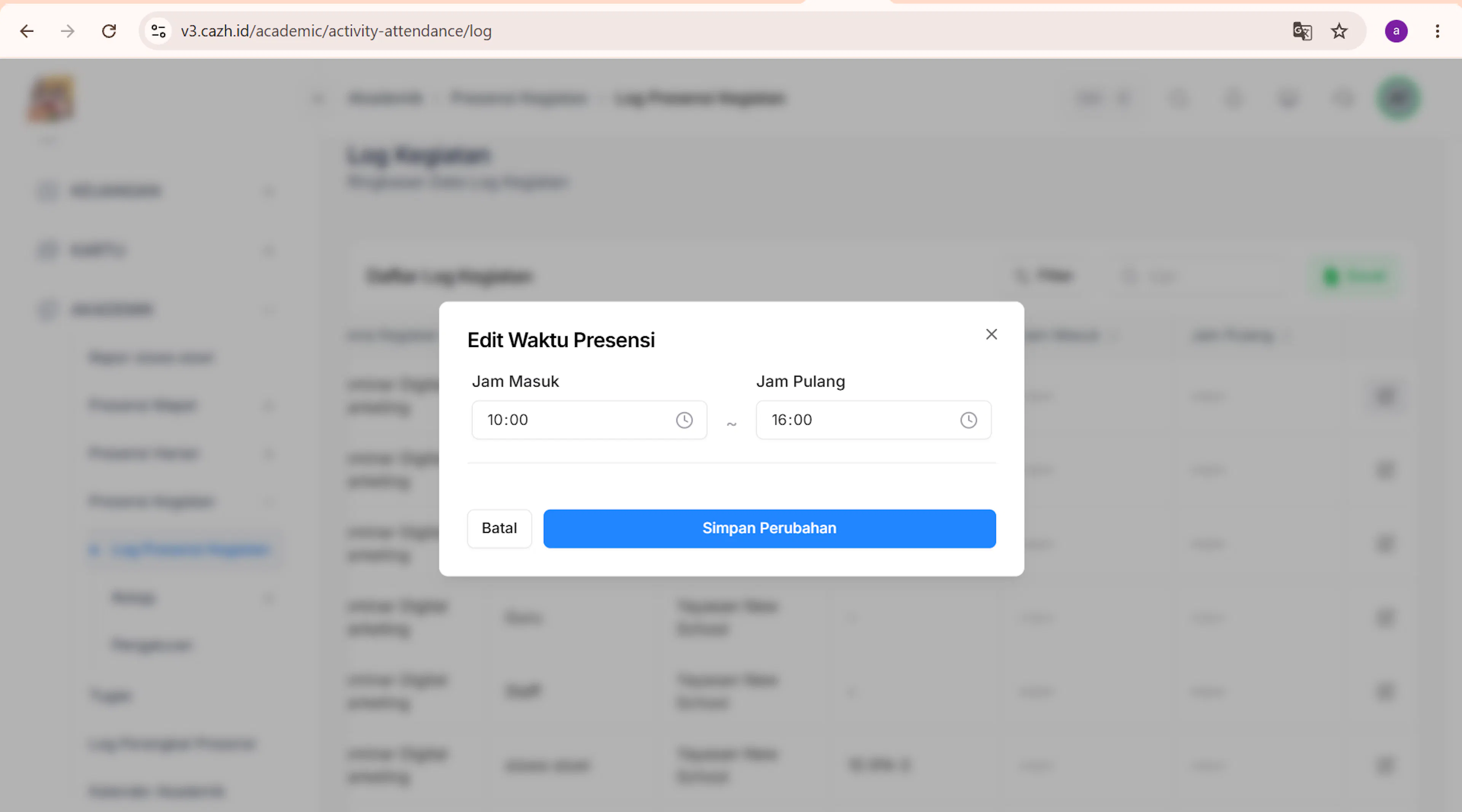Open the green user avatar in the header
The width and height of the screenshot is (1462, 812).
(x=1398, y=99)
